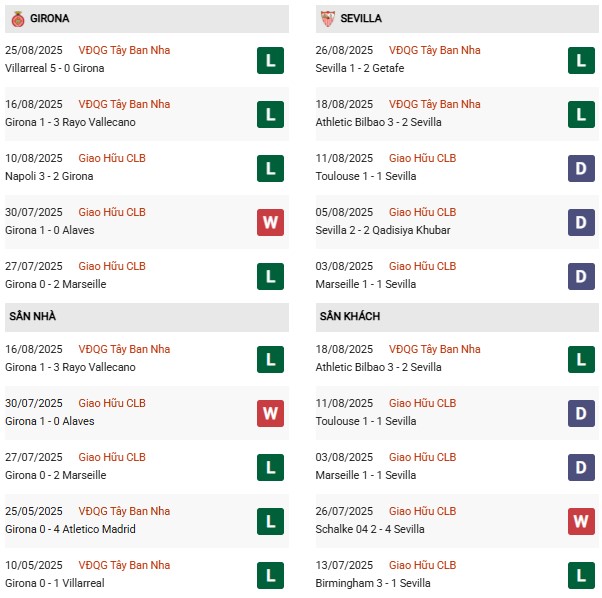Click the Sevilla club crest icon
Image resolution: width=602 pixels, height=598 pixels.
pos(327,19)
